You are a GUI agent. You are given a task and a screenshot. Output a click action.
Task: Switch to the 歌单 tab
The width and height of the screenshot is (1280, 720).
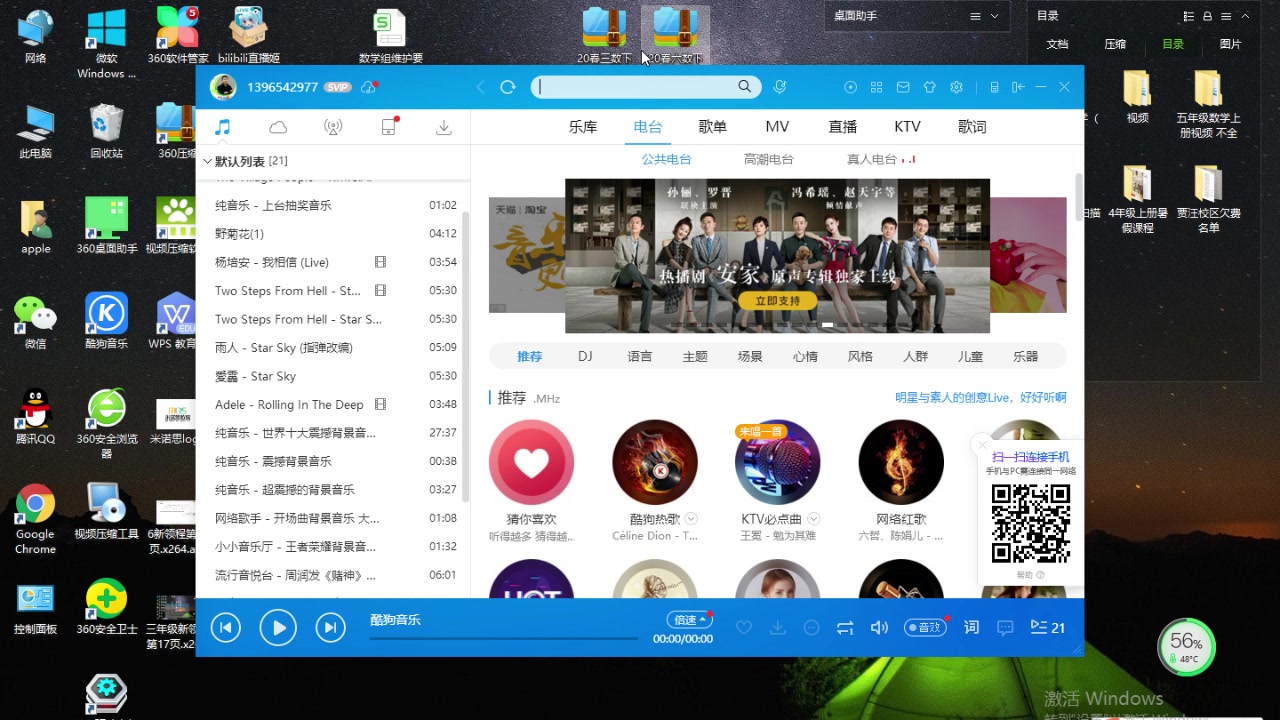(x=712, y=127)
